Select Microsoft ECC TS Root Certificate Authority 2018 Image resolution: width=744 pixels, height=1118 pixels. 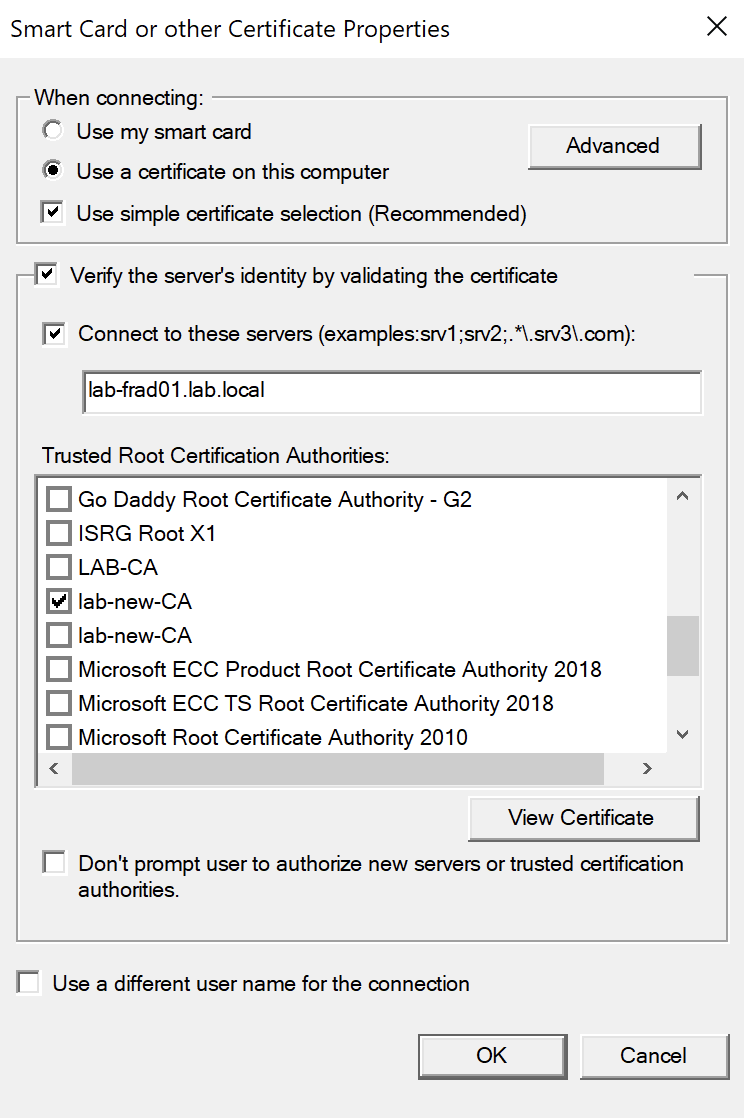coord(60,703)
